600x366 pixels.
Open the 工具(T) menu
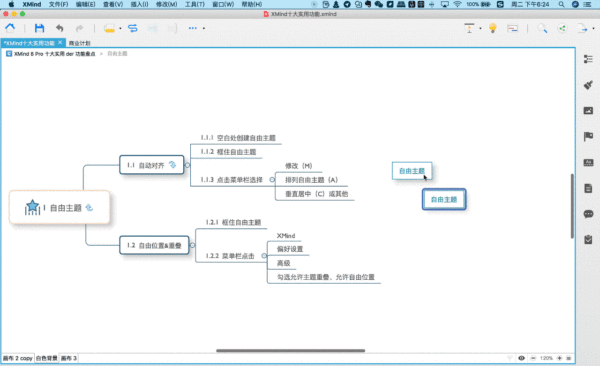point(195,4)
